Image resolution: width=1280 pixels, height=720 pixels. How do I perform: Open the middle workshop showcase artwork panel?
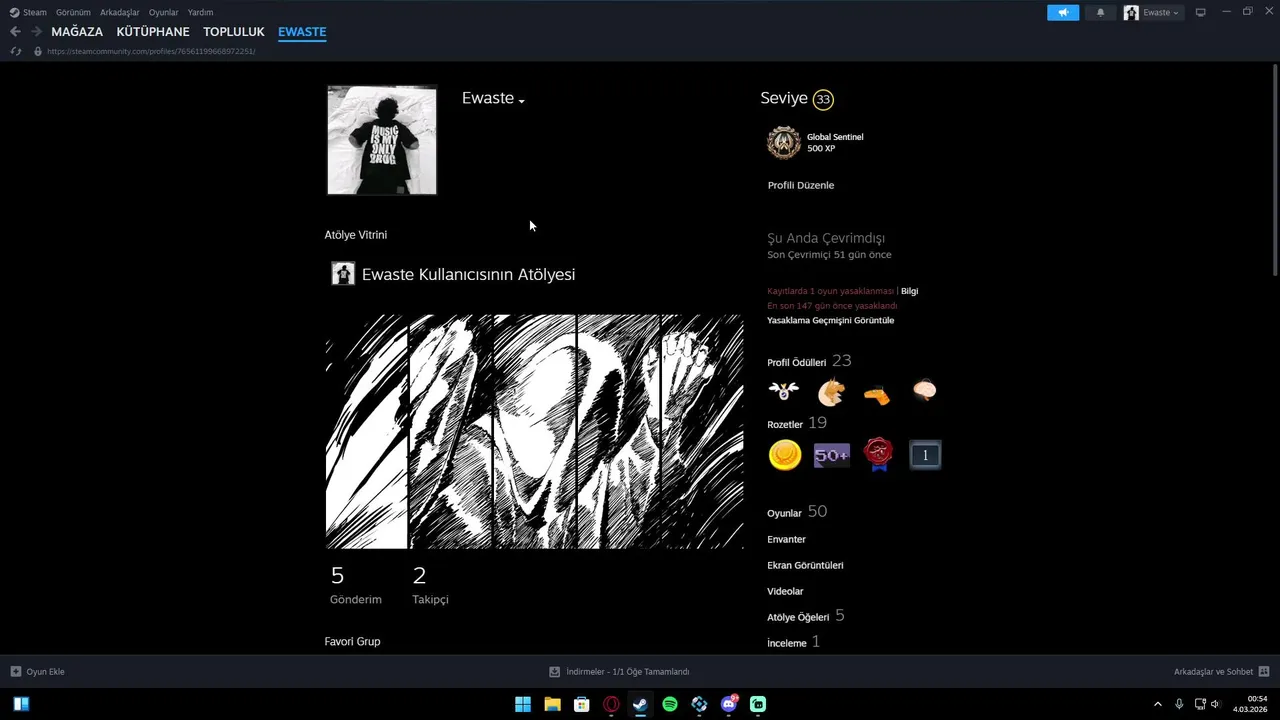[535, 431]
